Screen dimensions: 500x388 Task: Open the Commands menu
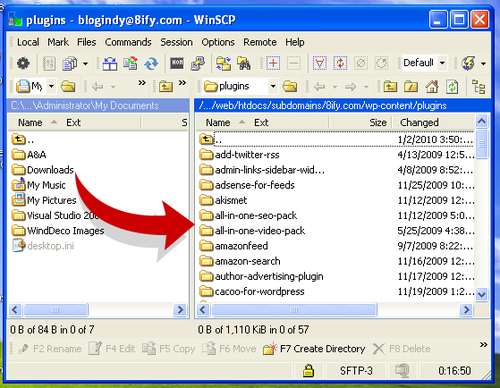(128, 42)
